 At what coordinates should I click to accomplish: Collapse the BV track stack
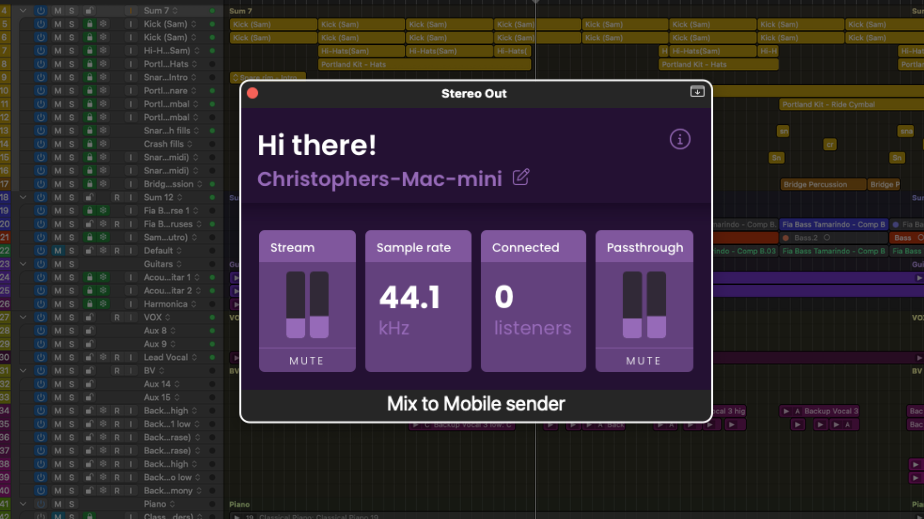23,371
